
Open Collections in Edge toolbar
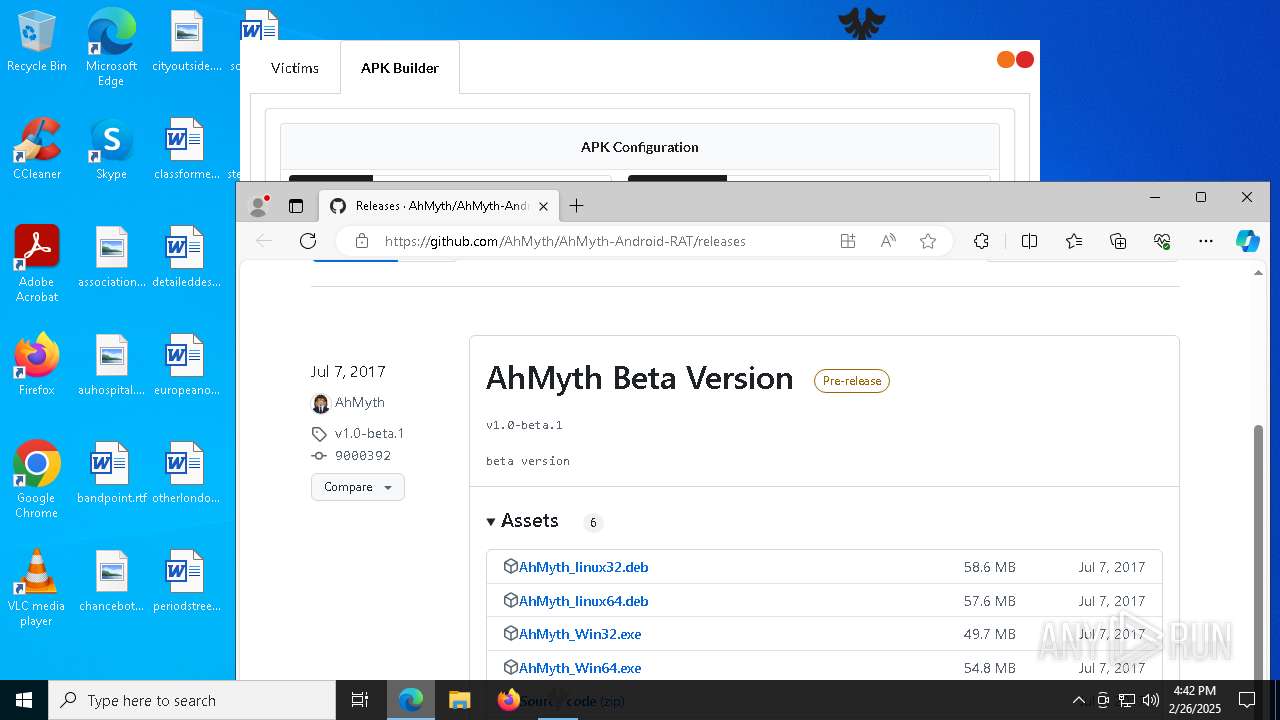tap(1118, 241)
